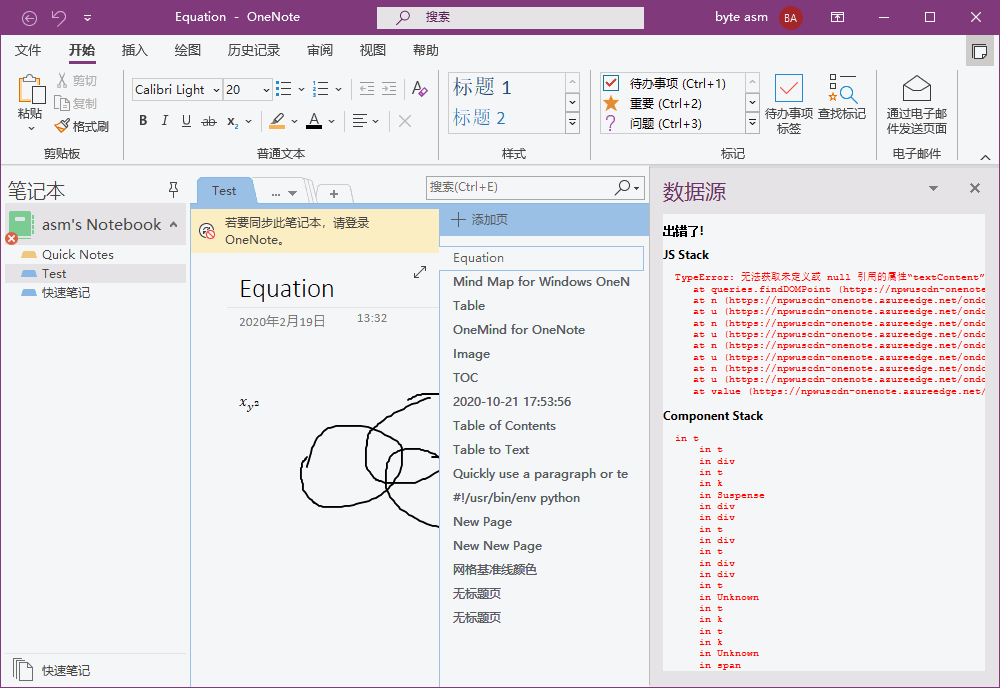This screenshot has height=688, width=1000.
Task: Open the font size dropdown
Action: click(266, 90)
